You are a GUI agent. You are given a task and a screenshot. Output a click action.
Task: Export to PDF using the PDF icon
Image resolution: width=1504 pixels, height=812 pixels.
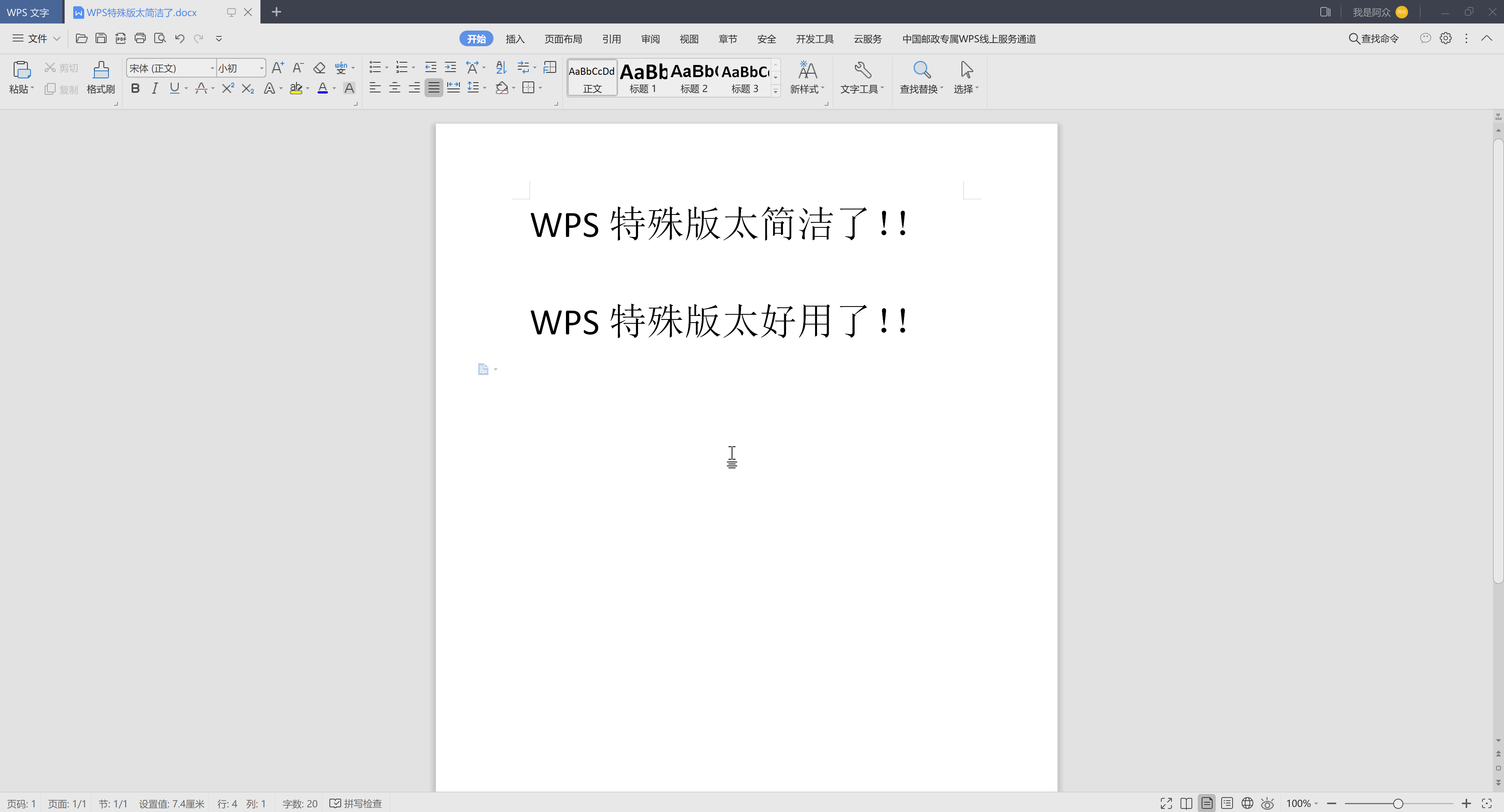point(121,38)
